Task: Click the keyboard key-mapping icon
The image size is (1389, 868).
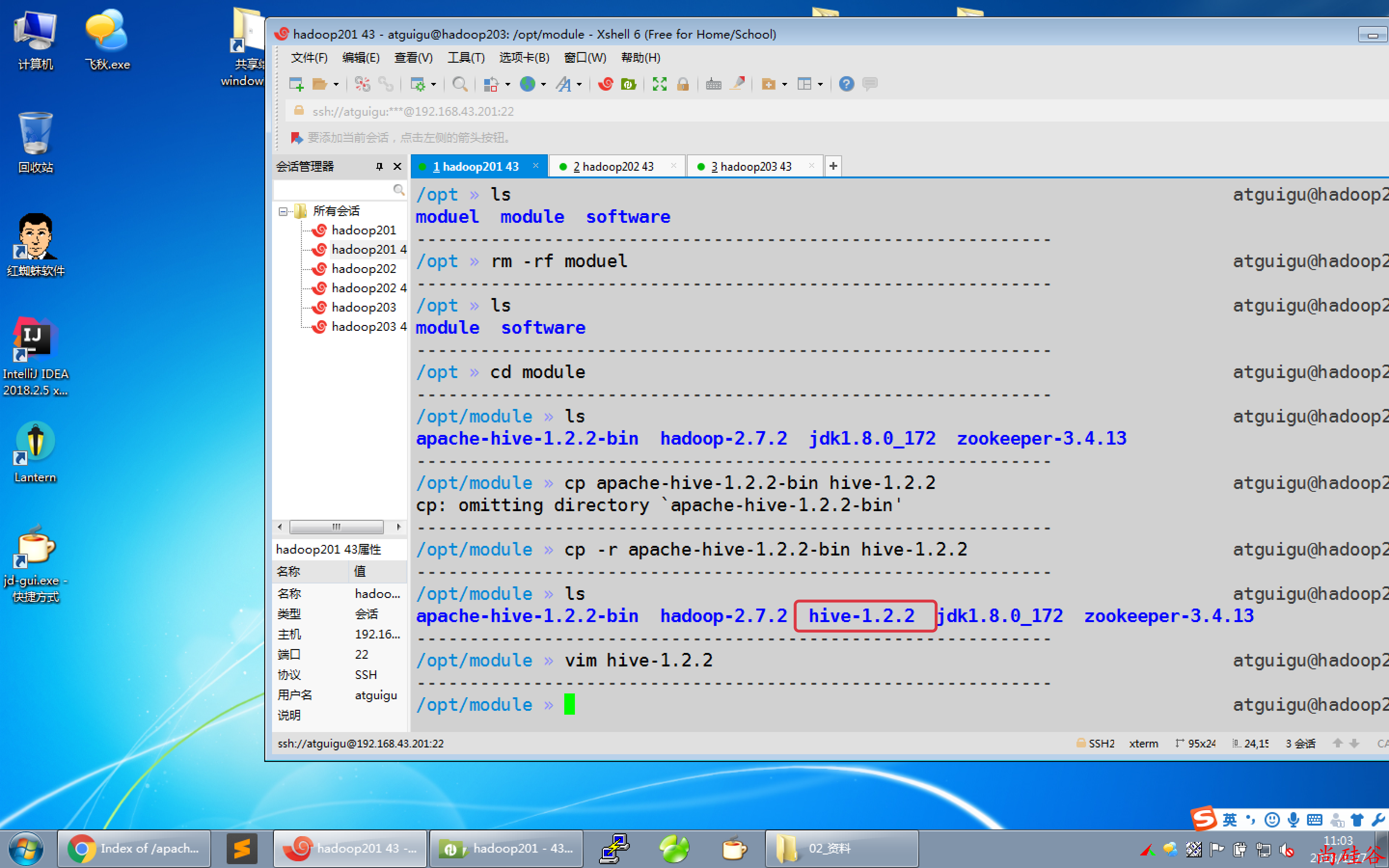Action: (713, 84)
